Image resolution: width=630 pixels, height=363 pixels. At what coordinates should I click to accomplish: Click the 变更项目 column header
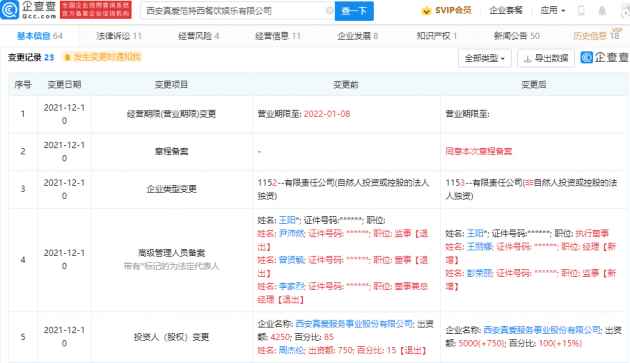(x=172, y=84)
